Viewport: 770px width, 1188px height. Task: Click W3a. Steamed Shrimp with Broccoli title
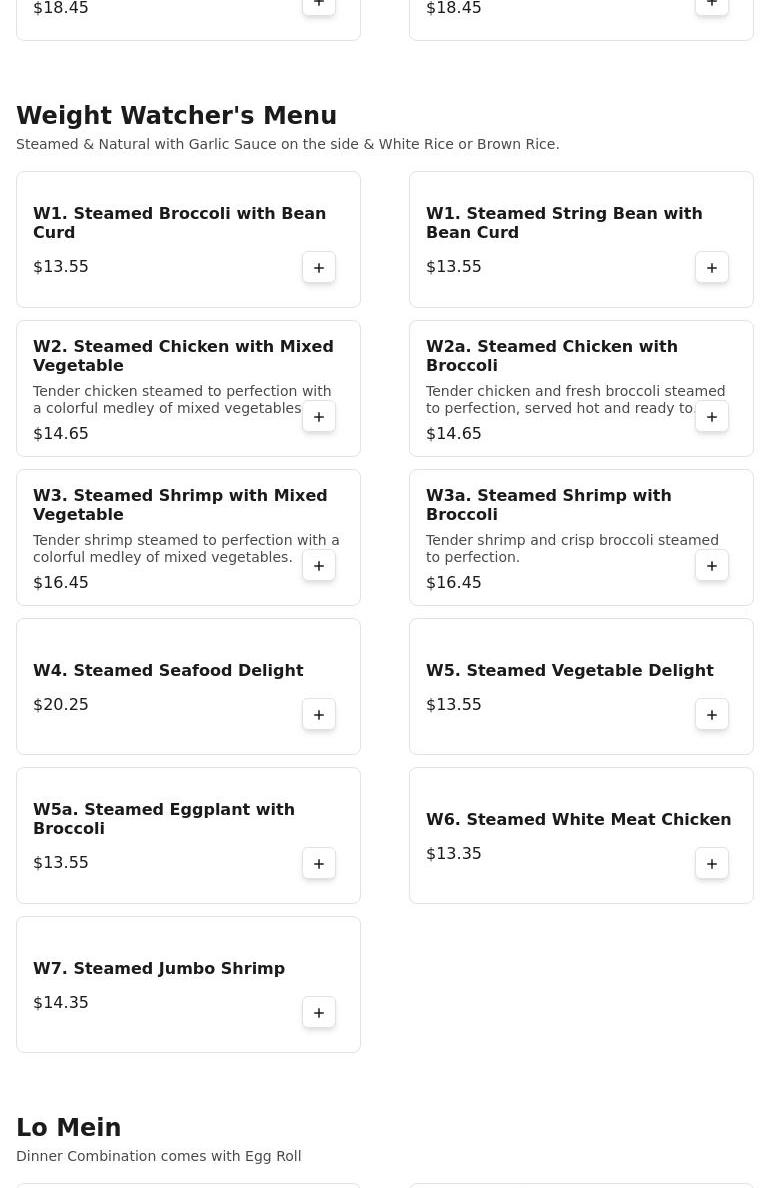coord(548,505)
